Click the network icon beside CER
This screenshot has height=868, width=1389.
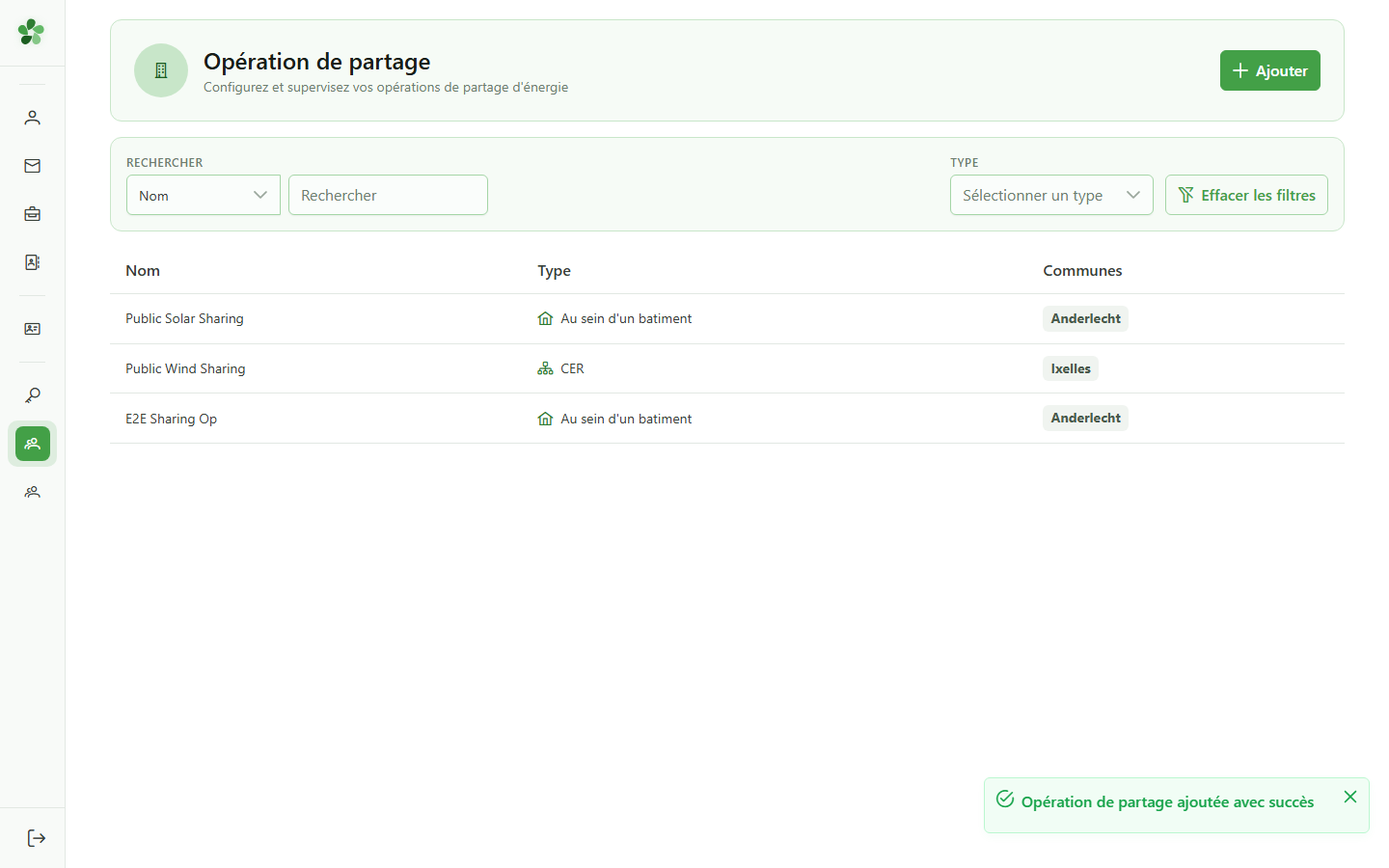pos(545,368)
